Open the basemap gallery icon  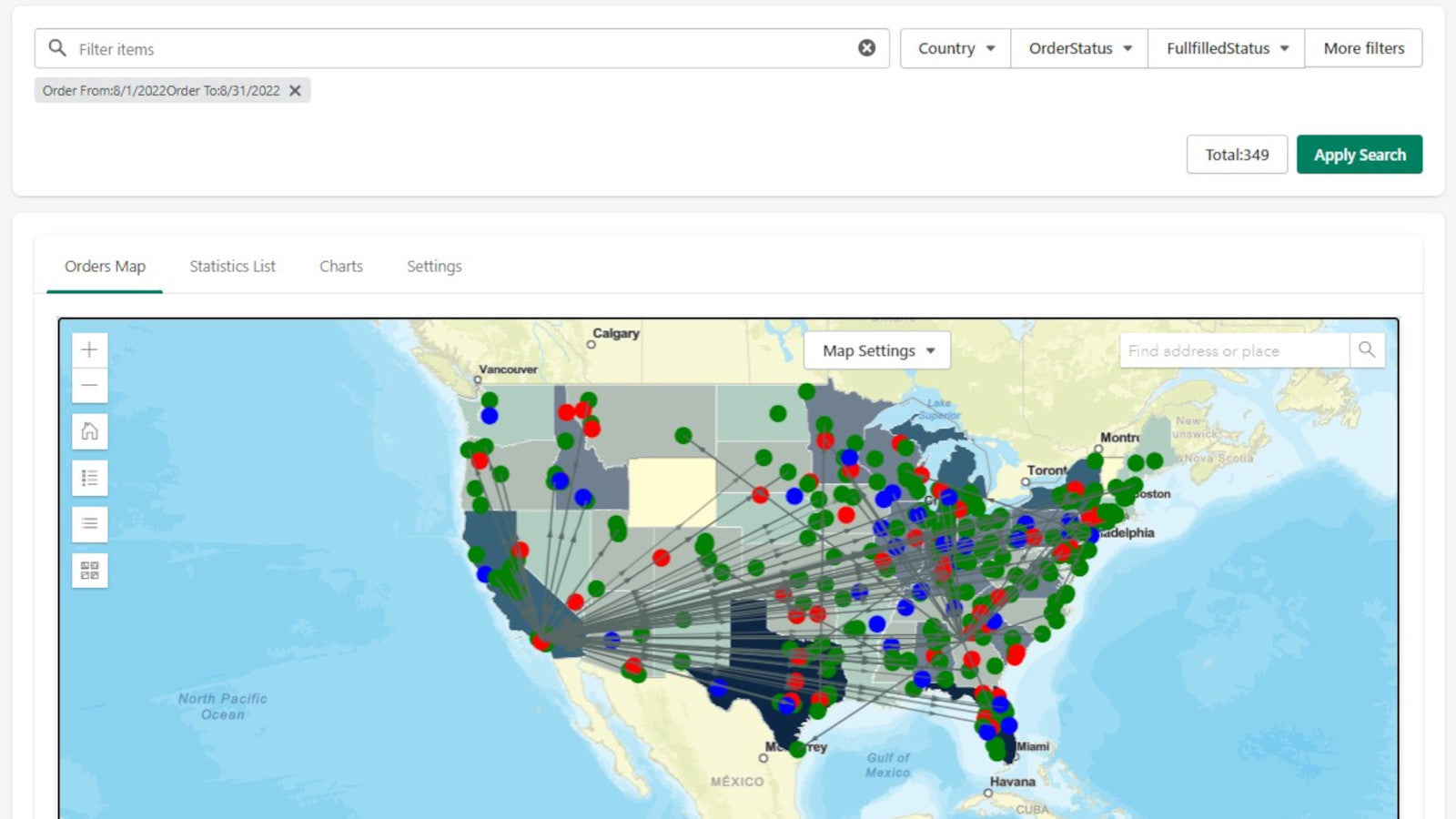coord(89,570)
